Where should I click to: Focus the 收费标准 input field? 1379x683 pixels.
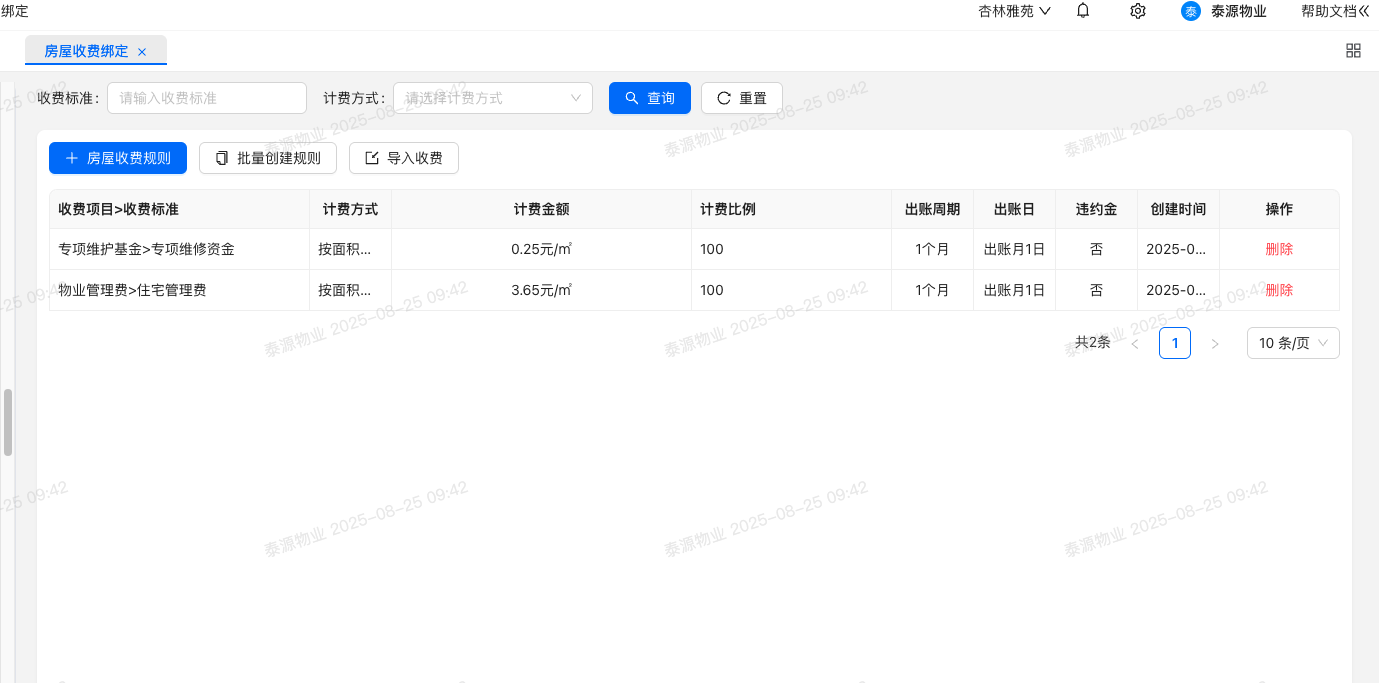pyautogui.click(x=206, y=98)
